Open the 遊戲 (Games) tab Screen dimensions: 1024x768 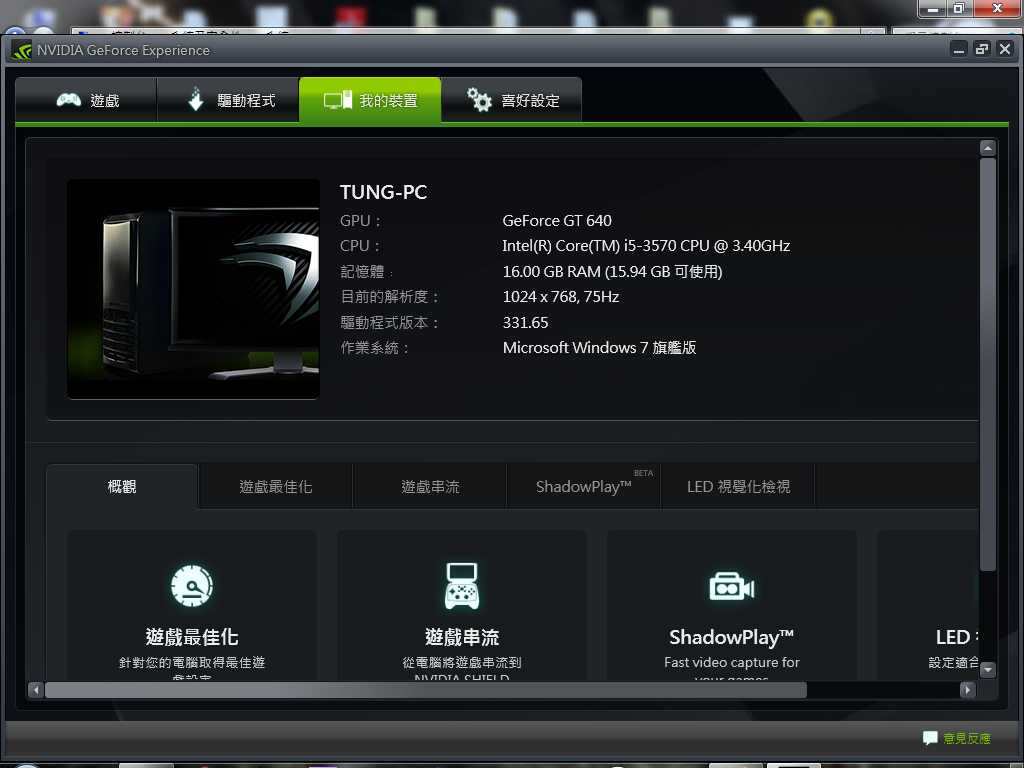coord(86,100)
